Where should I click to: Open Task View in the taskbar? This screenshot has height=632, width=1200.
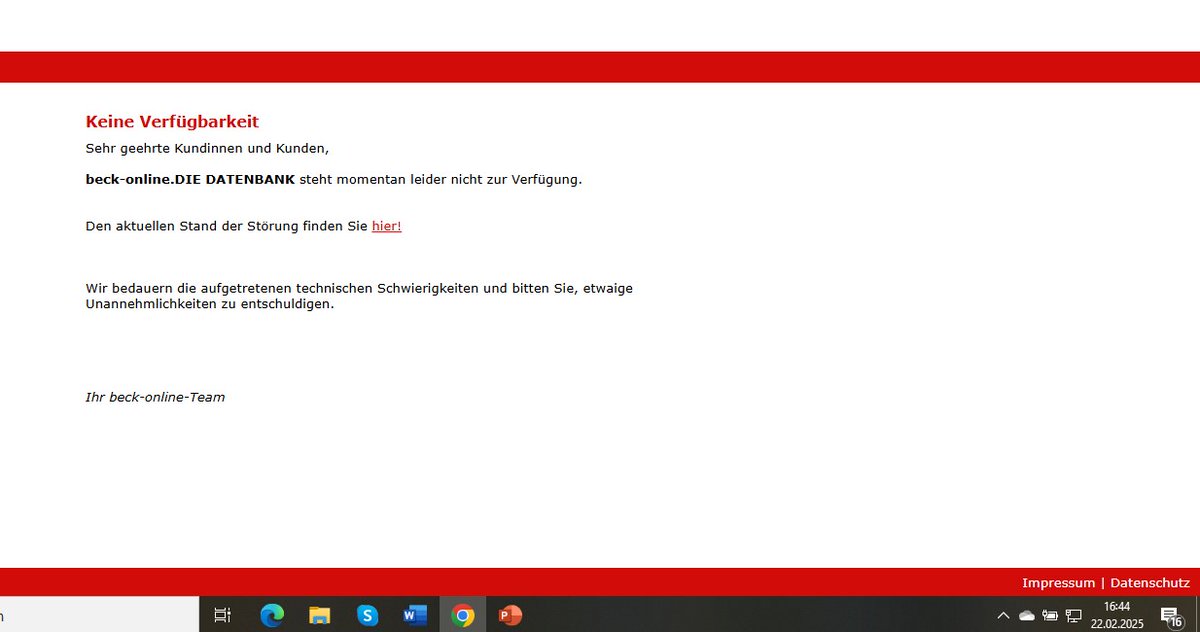[223, 615]
